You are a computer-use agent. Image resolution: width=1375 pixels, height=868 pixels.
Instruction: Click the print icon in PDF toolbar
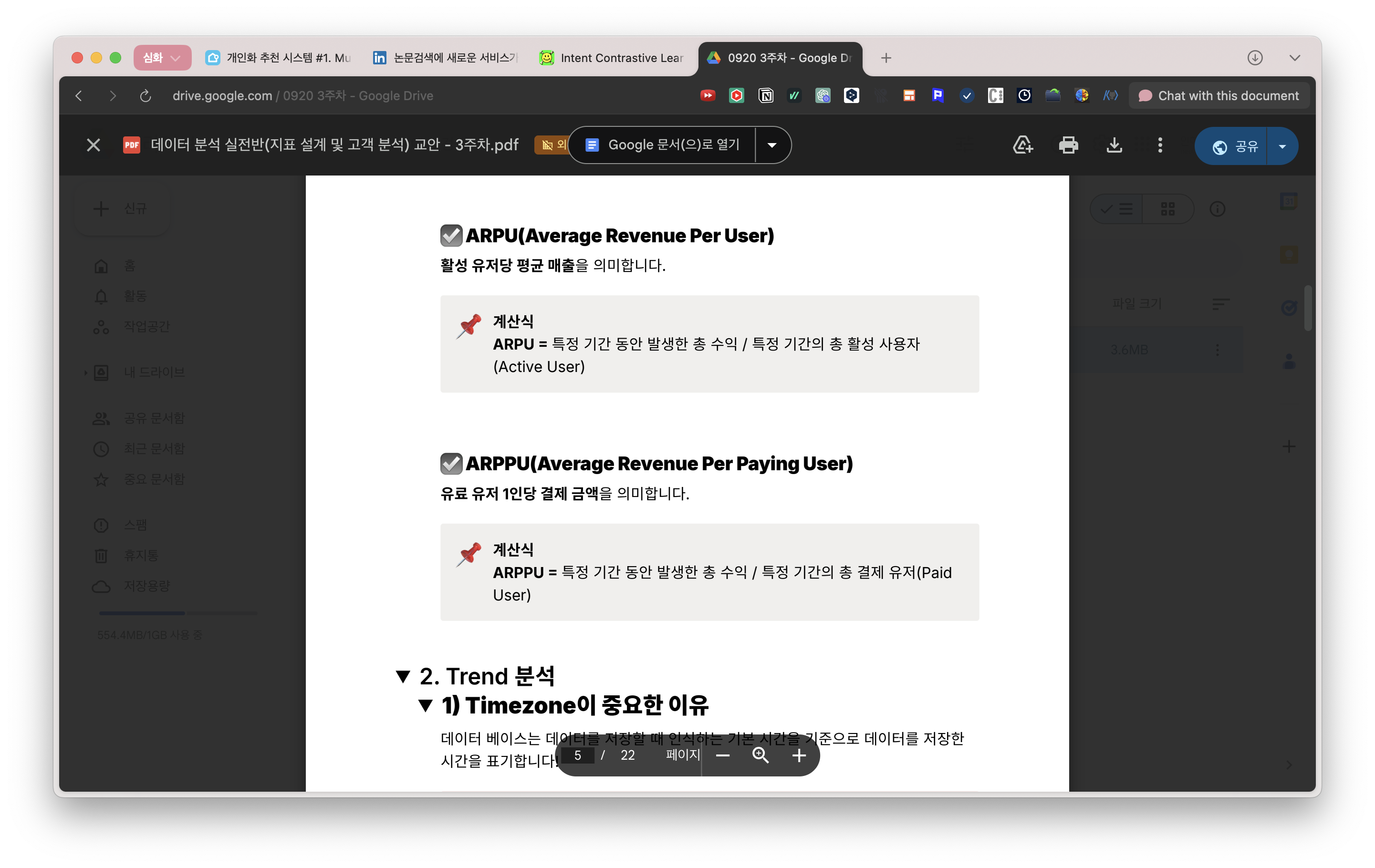[x=1068, y=145]
